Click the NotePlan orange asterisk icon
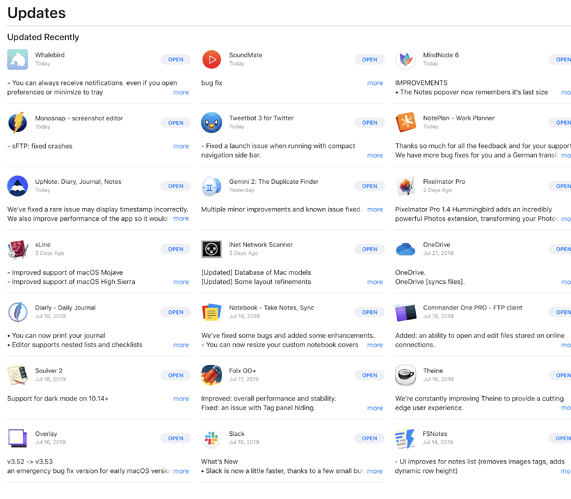 pos(406,122)
